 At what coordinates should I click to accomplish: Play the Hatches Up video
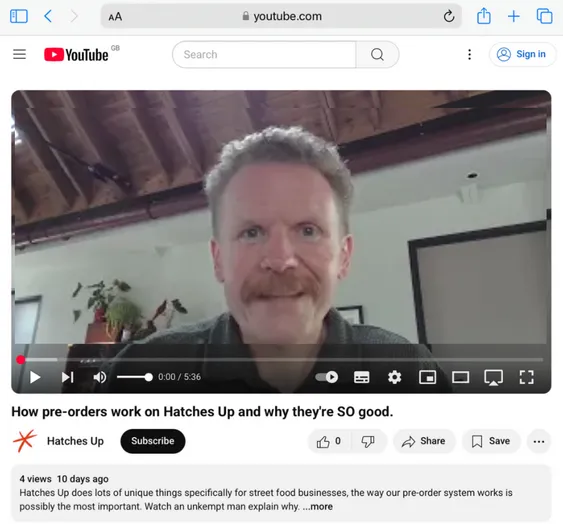point(35,377)
